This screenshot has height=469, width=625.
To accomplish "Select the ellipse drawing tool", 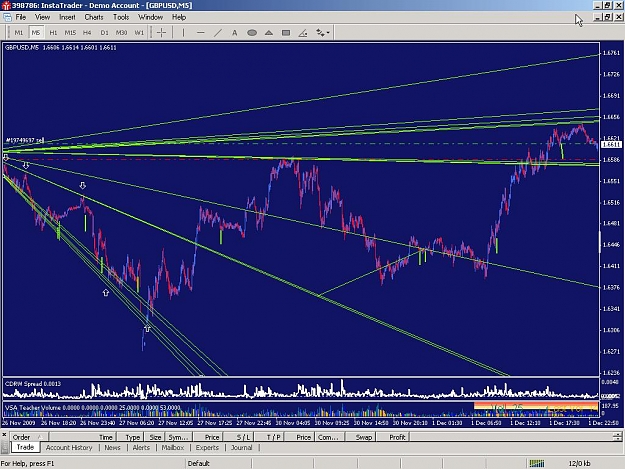I will click(252, 33).
